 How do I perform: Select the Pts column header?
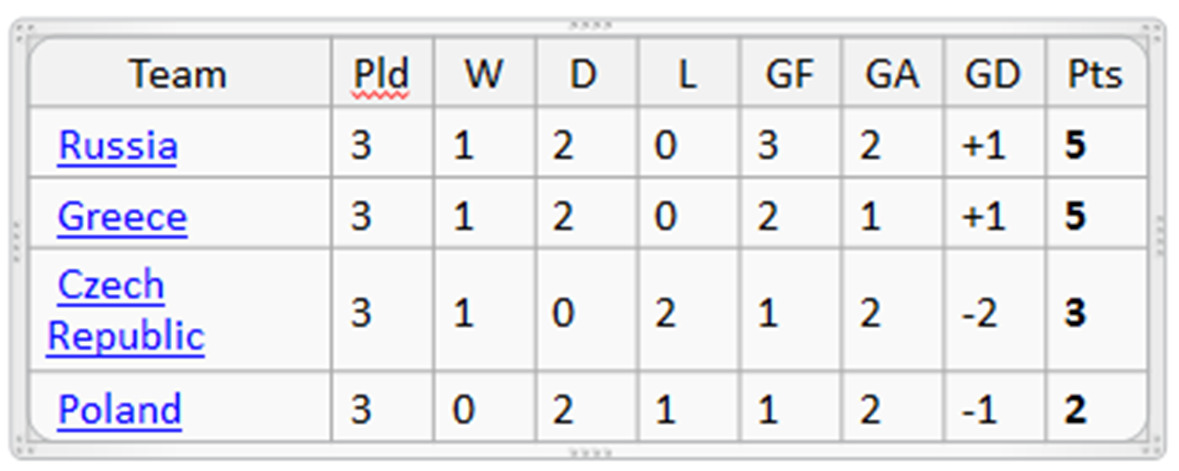[x=1094, y=74]
